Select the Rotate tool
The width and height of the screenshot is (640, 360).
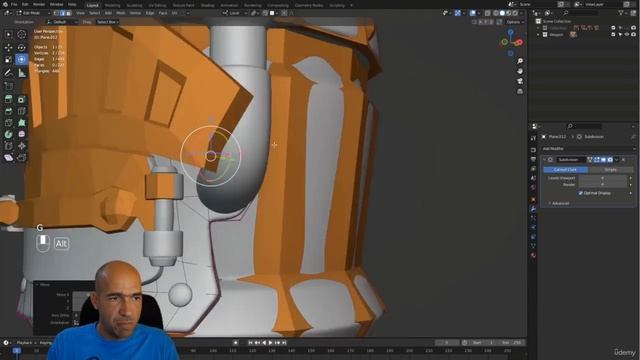tap(22, 47)
